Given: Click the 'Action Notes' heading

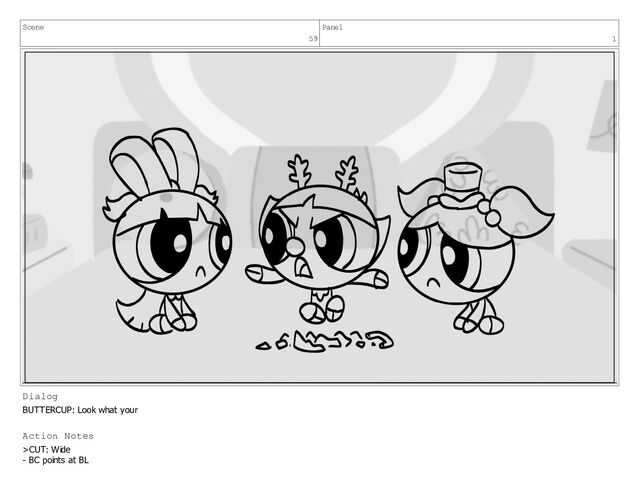Looking at the screenshot, I should tap(58, 436).
